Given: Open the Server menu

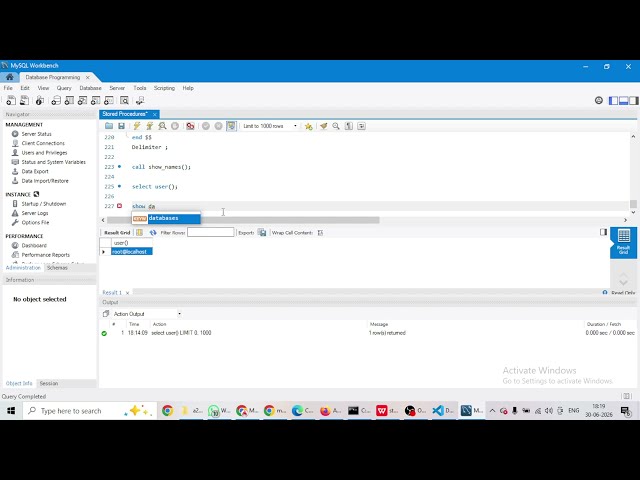Looking at the screenshot, I should (x=117, y=88).
